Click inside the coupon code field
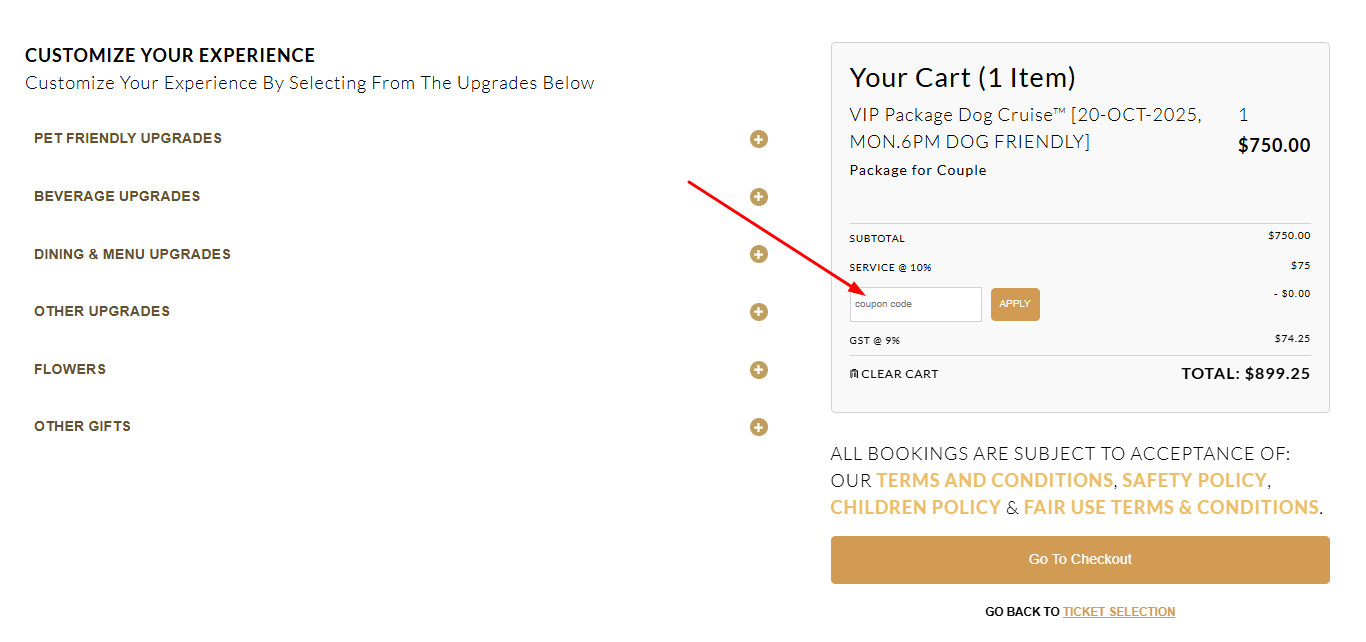 pyautogui.click(x=915, y=304)
